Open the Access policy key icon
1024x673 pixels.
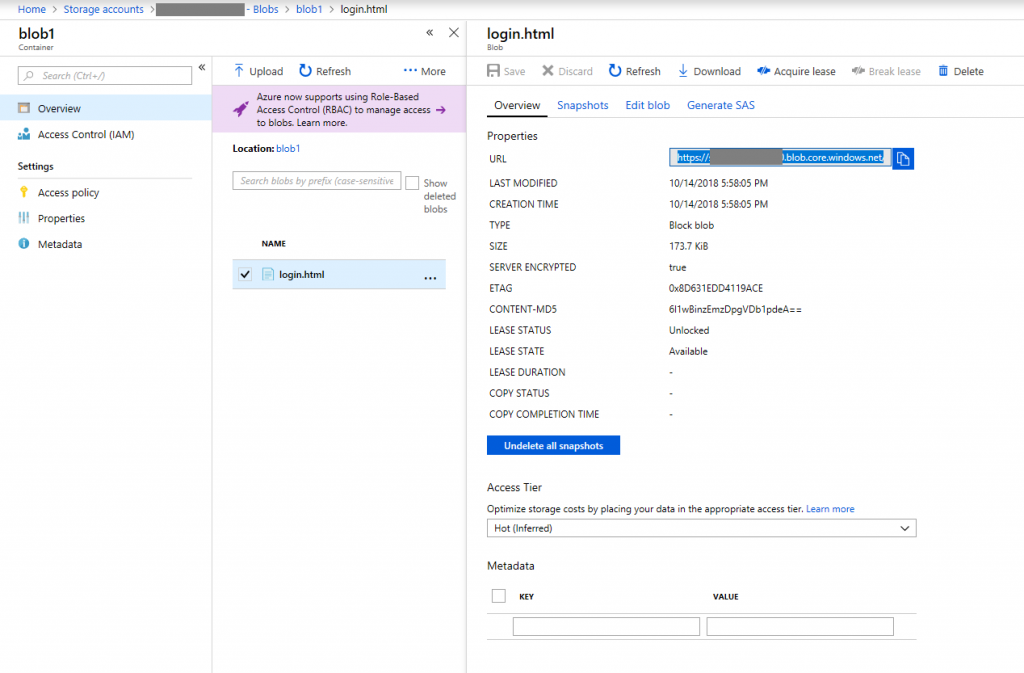pyautogui.click(x=24, y=192)
